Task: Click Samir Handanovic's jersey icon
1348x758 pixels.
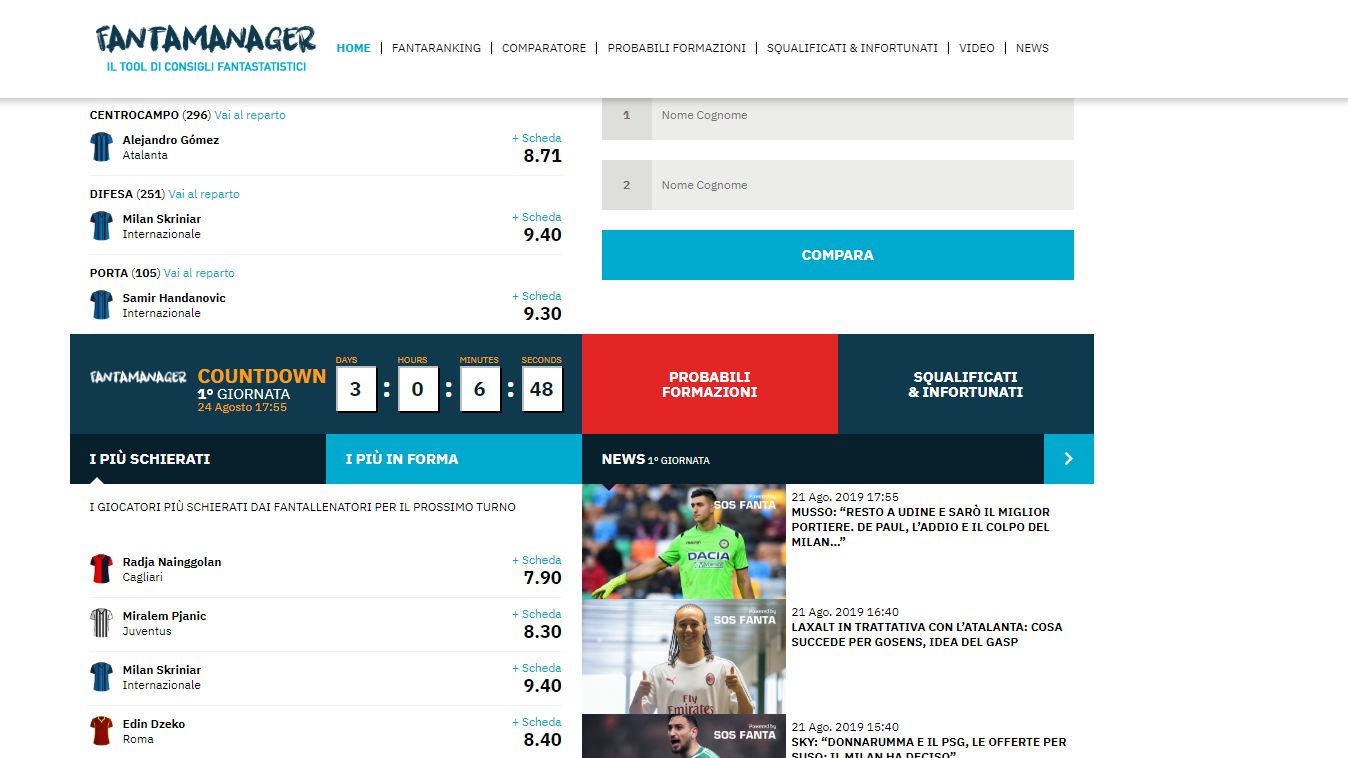Action: (101, 305)
